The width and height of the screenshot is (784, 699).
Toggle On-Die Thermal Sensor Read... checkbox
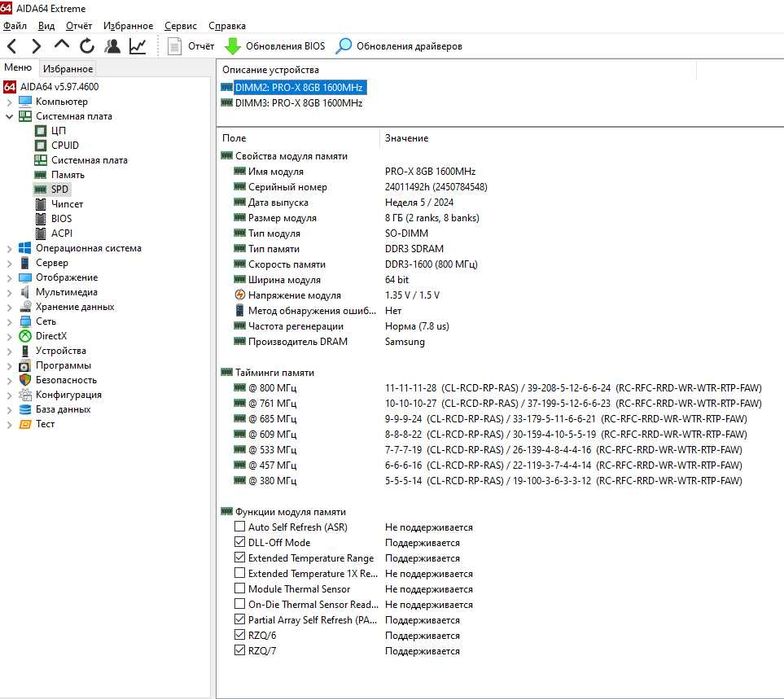(240, 604)
